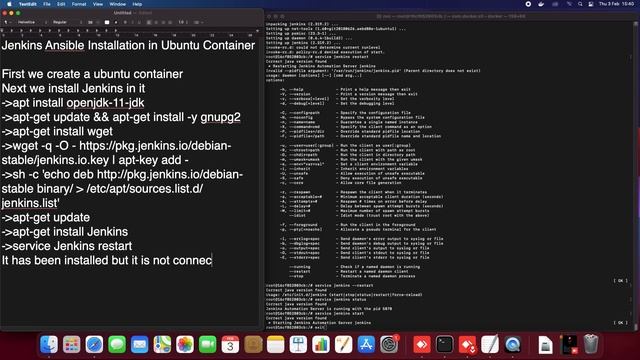The image size is (640, 360).
Task: Open Spotlight search in menu bar
Action: pyautogui.click(x=580, y=4)
